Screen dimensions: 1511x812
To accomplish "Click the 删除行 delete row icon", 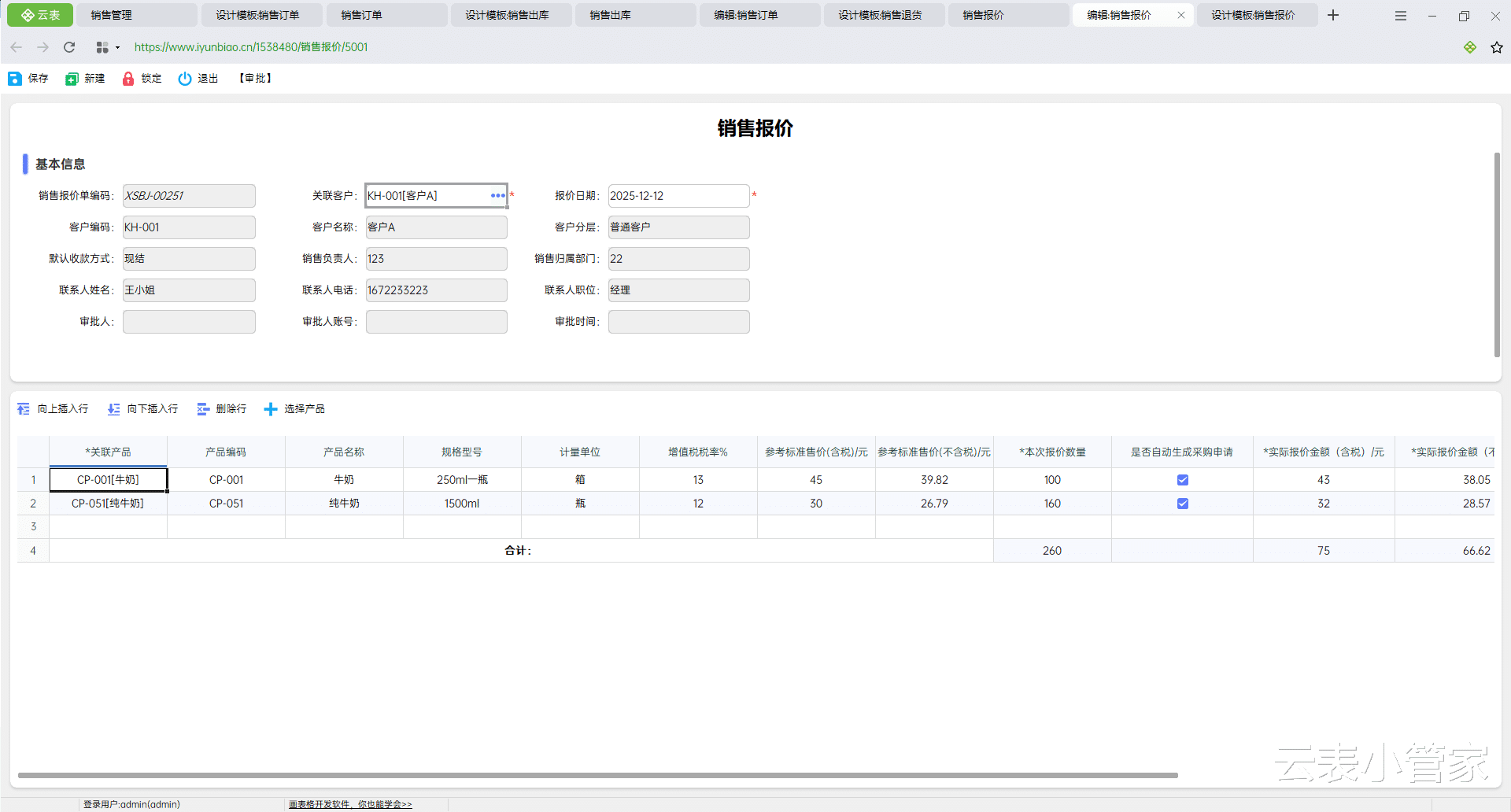I will point(203,409).
